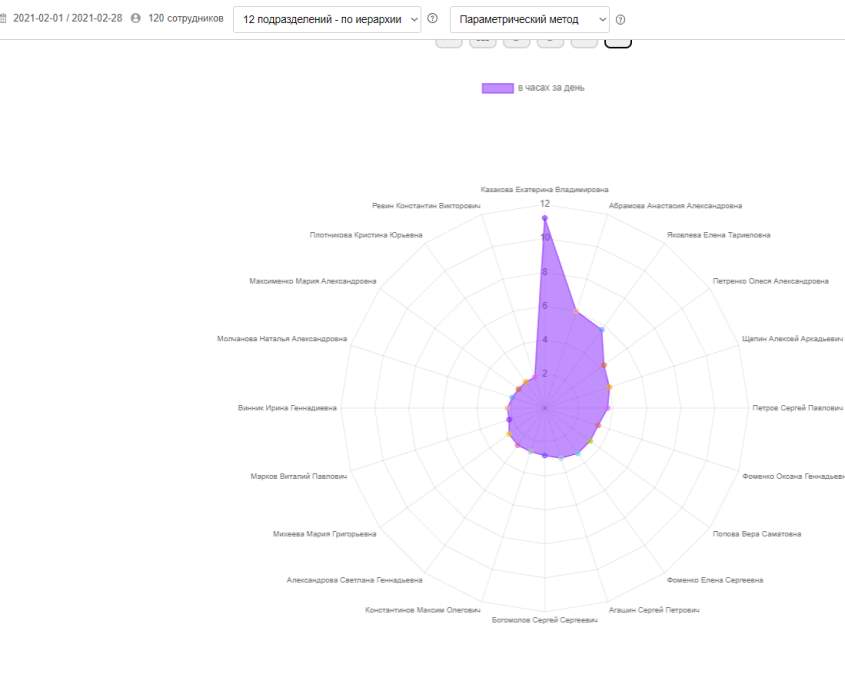
Task: Click the Абрамова Анастасия data point on chart
Action: point(576,311)
